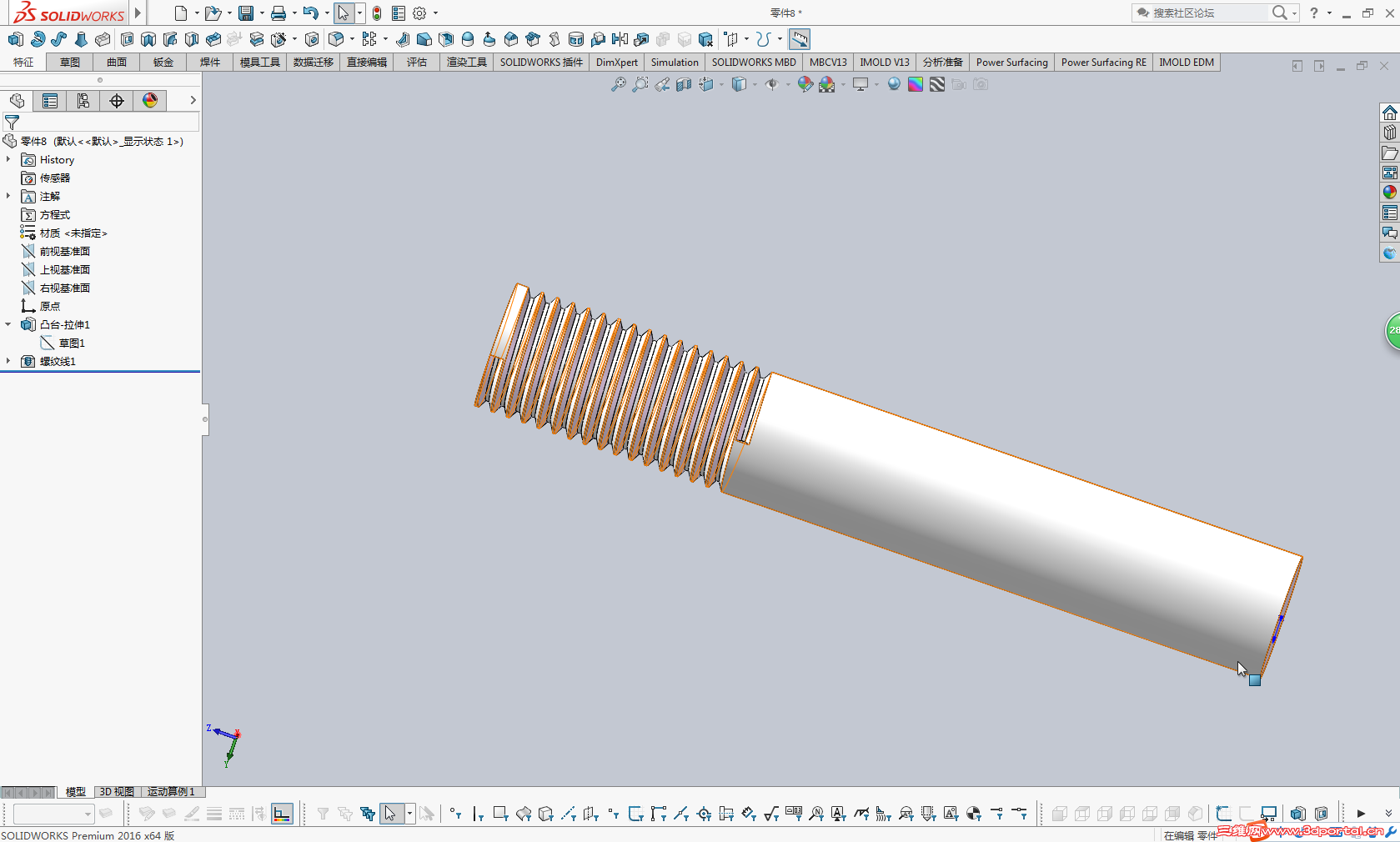Image resolution: width=1400 pixels, height=842 pixels.
Task: Click the search community forum field
Action: [1208, 13]
